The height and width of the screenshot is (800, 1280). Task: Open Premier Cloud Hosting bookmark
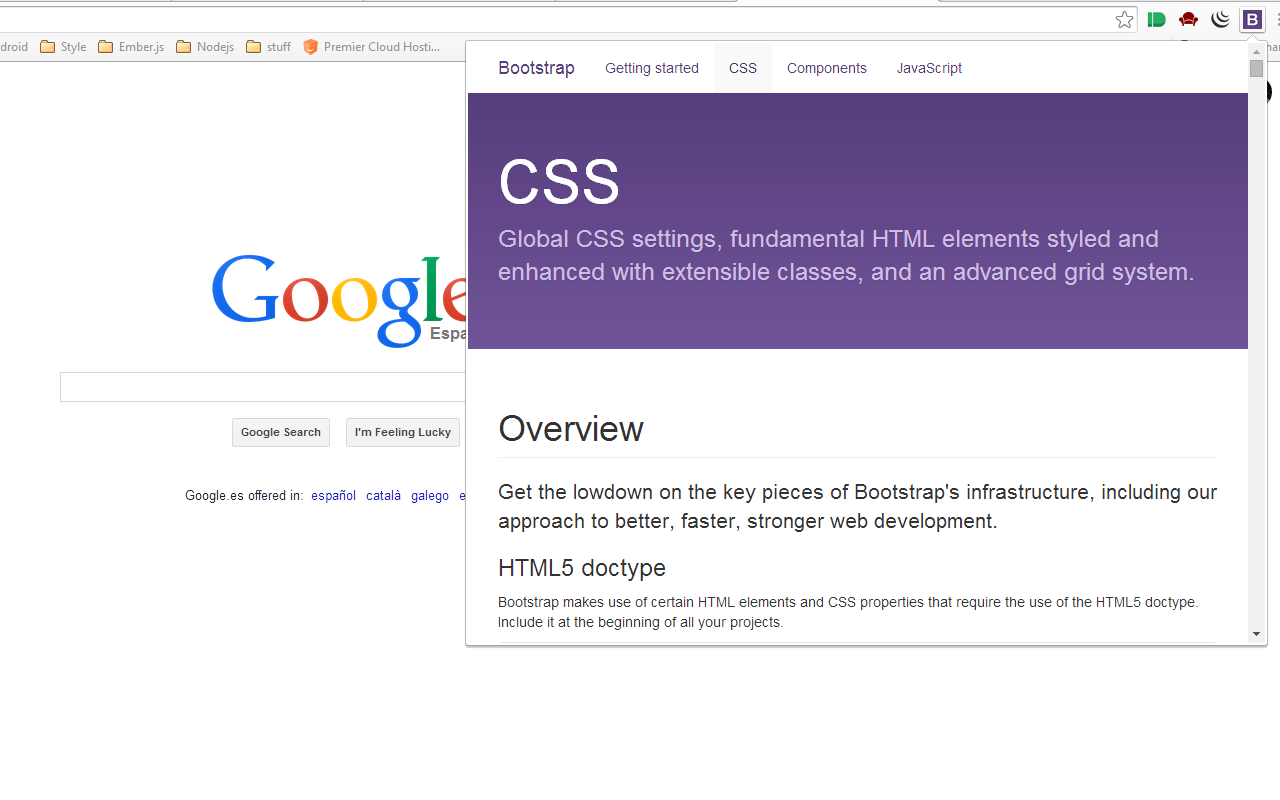pos(371,47)
